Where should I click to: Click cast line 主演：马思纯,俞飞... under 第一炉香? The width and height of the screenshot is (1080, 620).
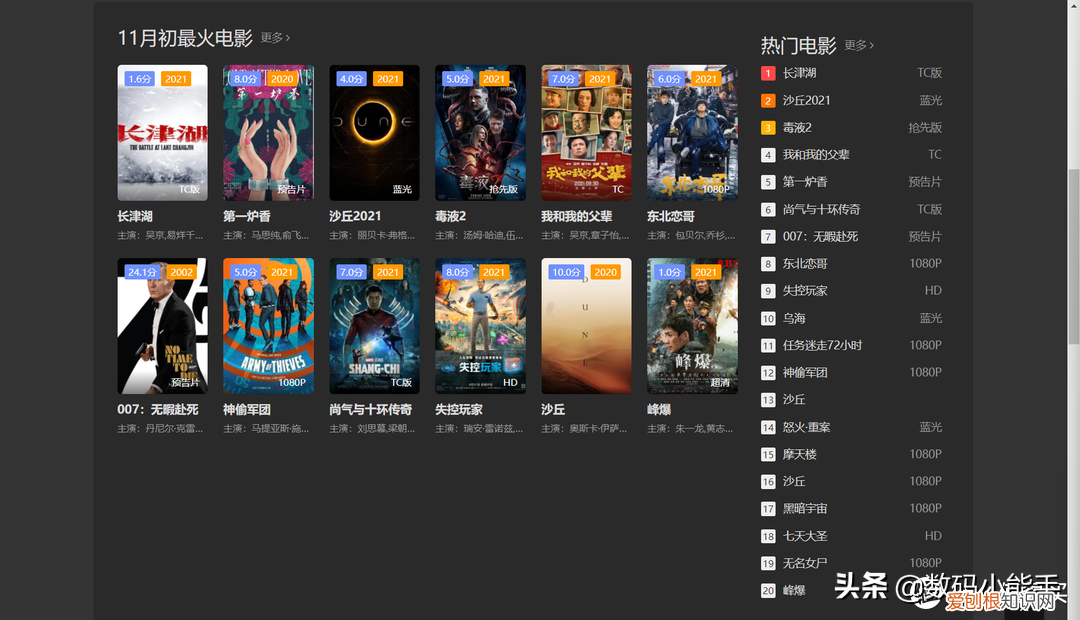[266, 236]
